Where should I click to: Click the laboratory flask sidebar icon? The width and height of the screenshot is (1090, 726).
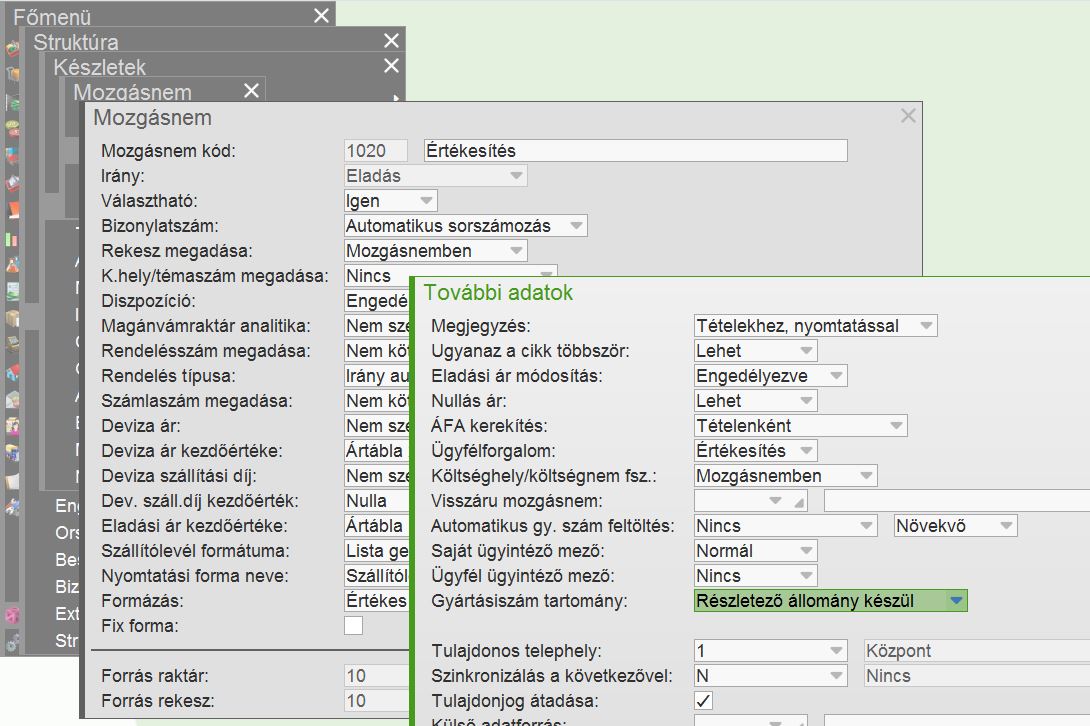click(x=12, y=265)
